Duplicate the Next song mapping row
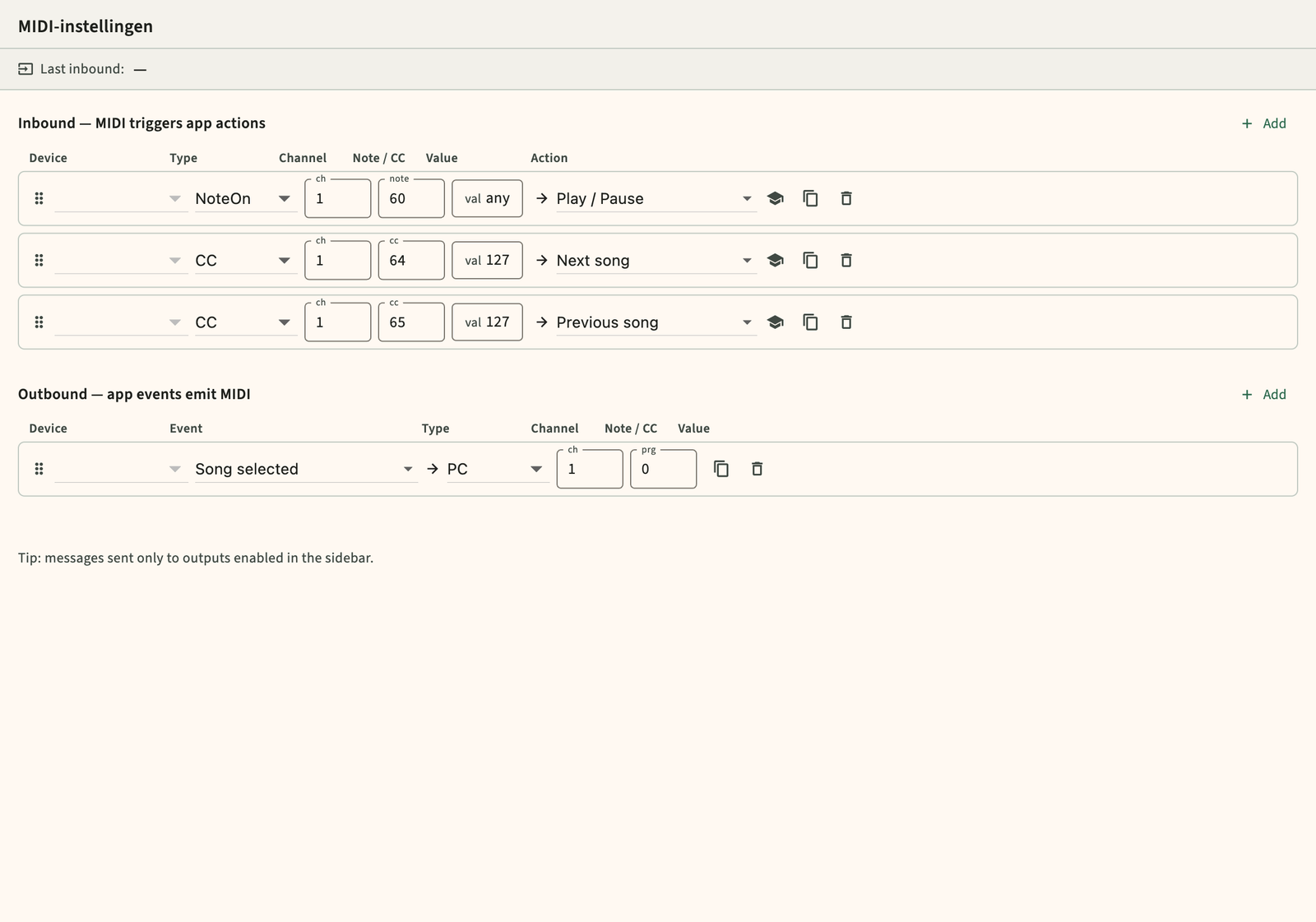1316x922 pixels. pos(810,260)
